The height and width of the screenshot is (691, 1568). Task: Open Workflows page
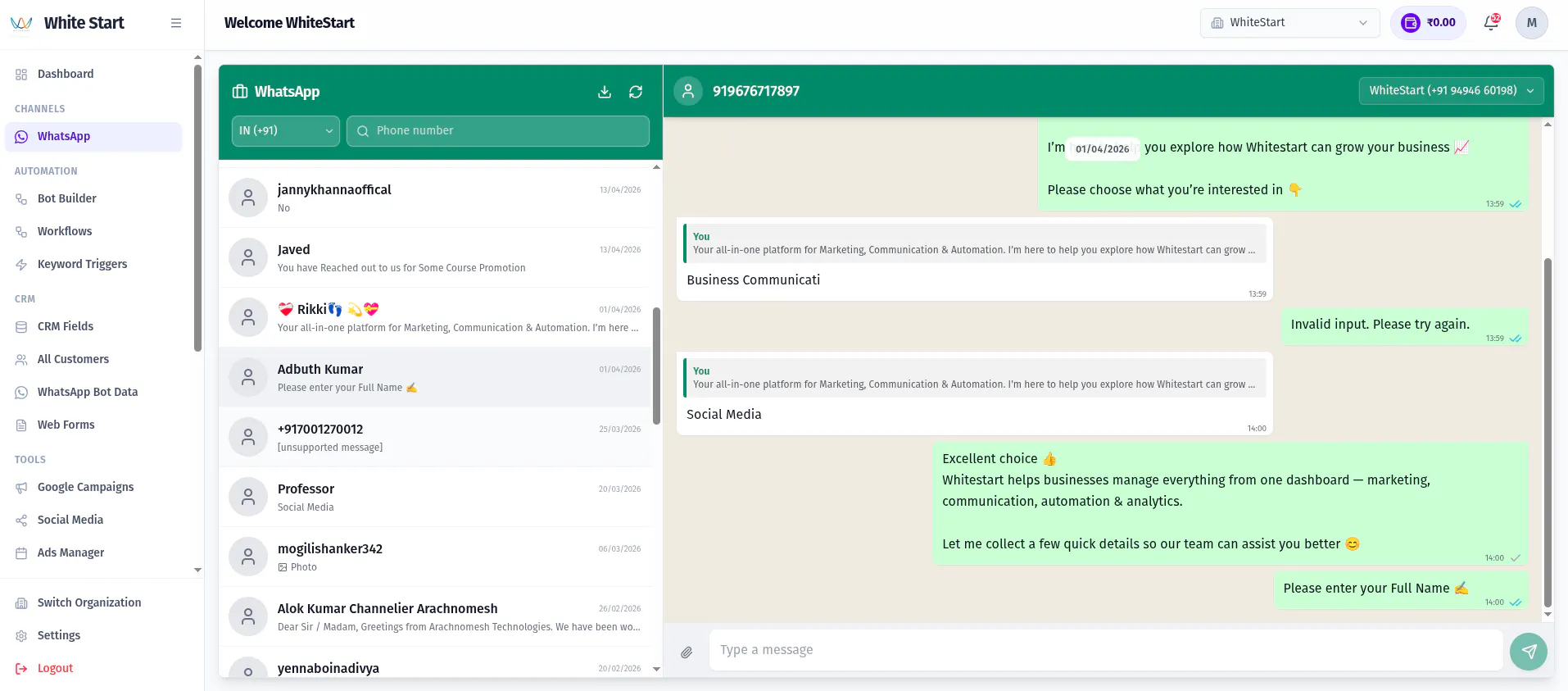[93, 231]
